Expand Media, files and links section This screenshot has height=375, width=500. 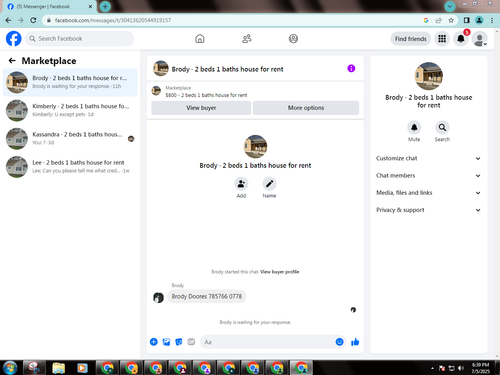tap(429, 193)
